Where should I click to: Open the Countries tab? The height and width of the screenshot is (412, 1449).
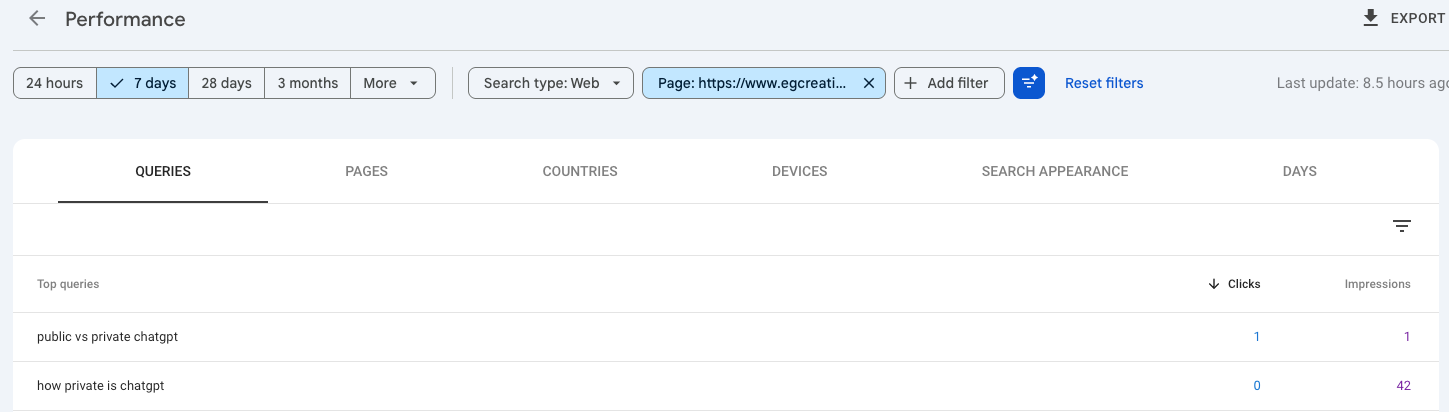pyautogui.click(x=580, y=171)
